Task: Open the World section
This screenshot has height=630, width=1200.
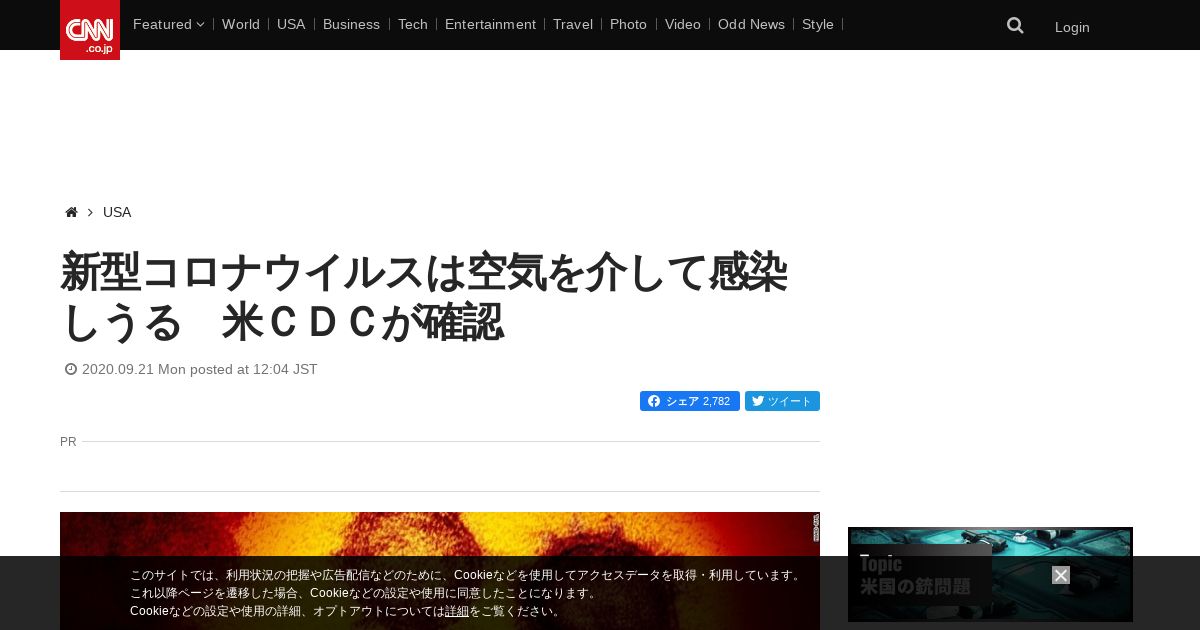Action: pyautogui.click(x=241, y=24)
